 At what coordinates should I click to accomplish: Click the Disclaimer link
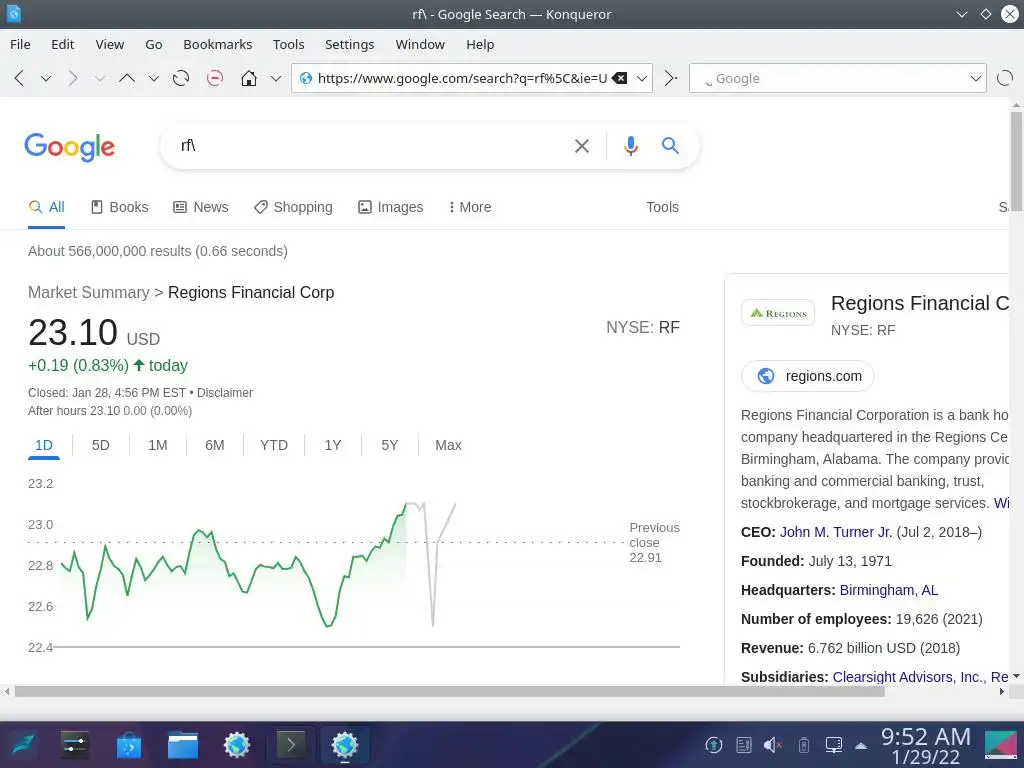click(x=225, y=393)
